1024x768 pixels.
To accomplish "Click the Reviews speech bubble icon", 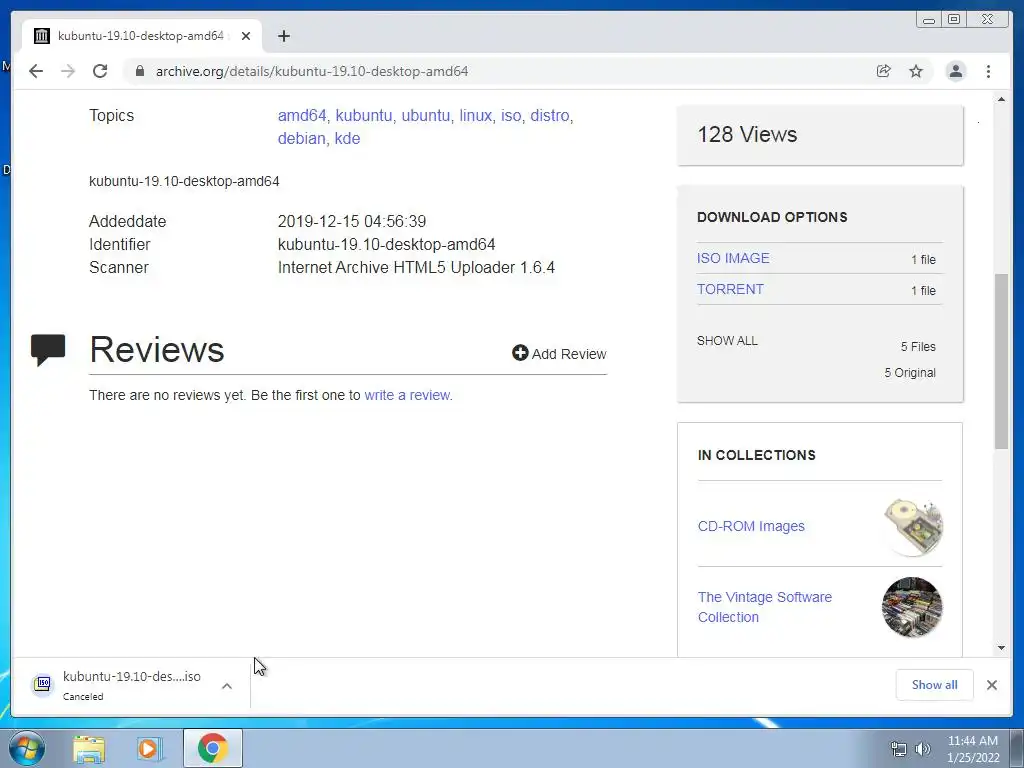I will 48,349.
